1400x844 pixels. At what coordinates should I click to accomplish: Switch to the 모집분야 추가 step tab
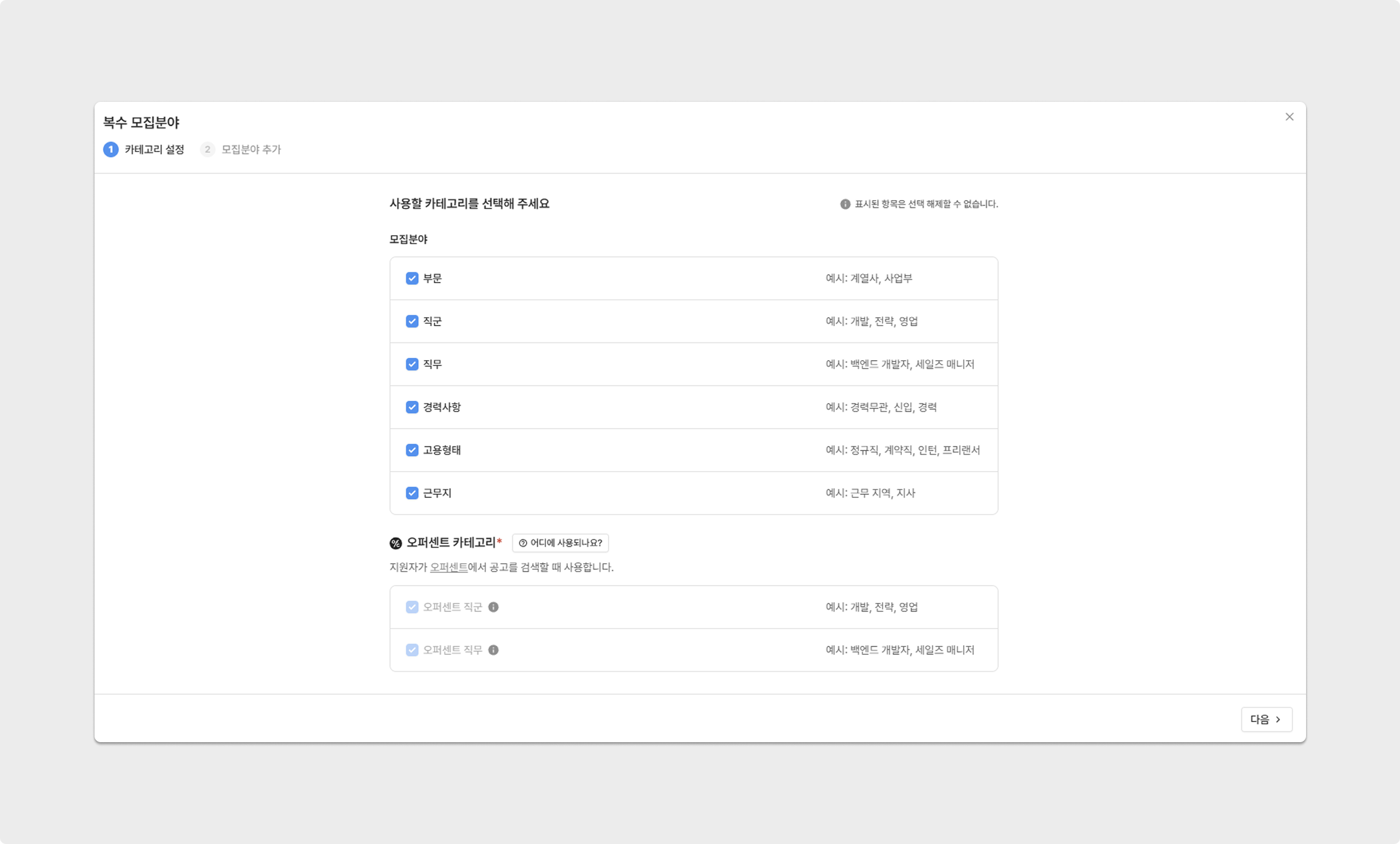click(x=251, y=149)
